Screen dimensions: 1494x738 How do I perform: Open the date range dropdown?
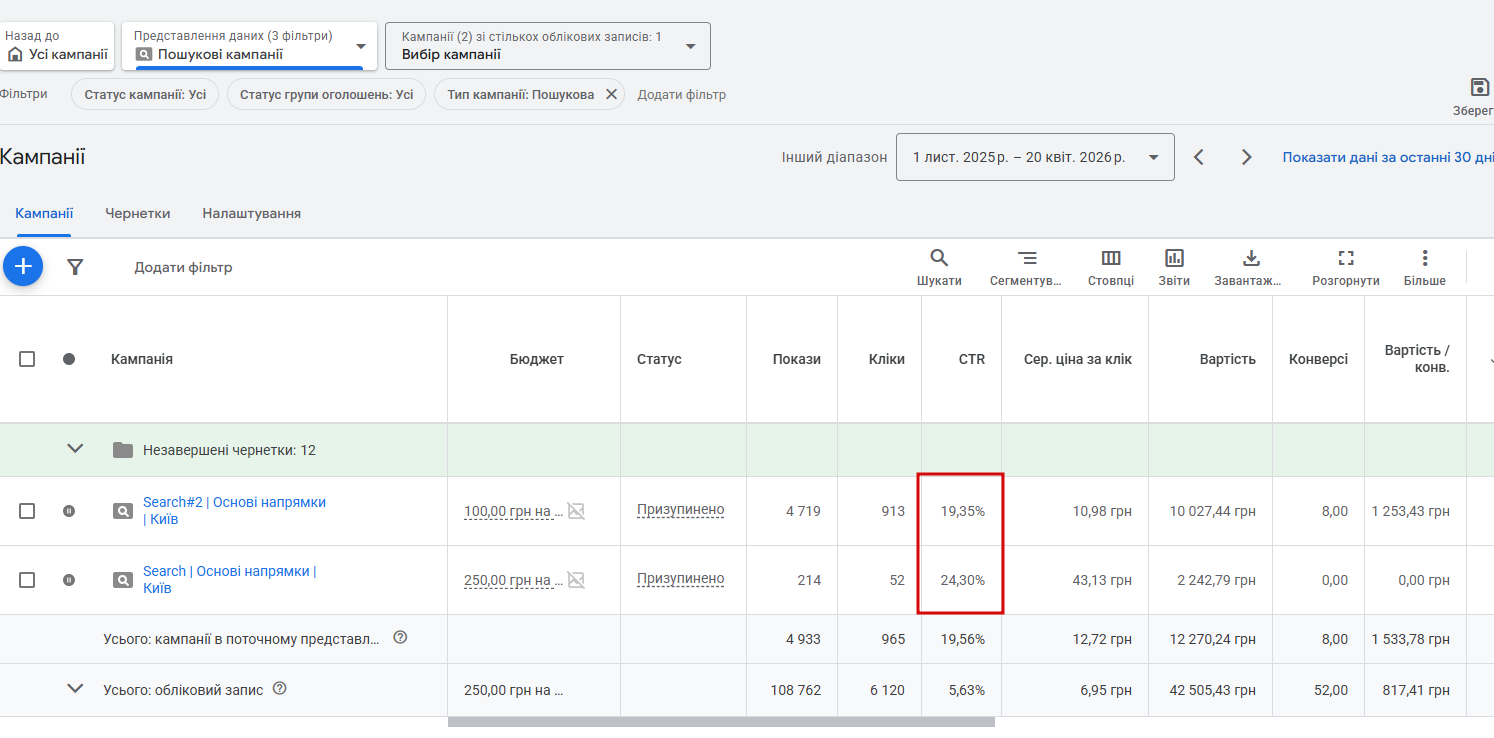pos(1035,157)
